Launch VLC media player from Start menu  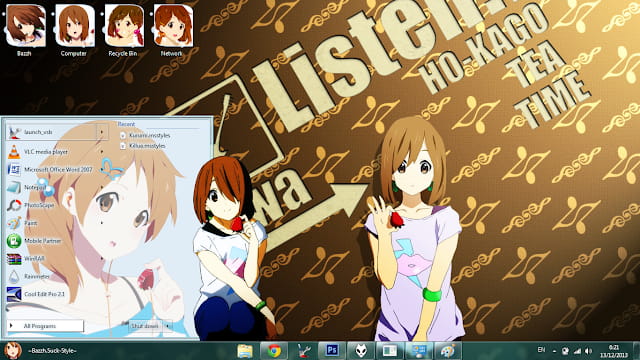point(56,152)
